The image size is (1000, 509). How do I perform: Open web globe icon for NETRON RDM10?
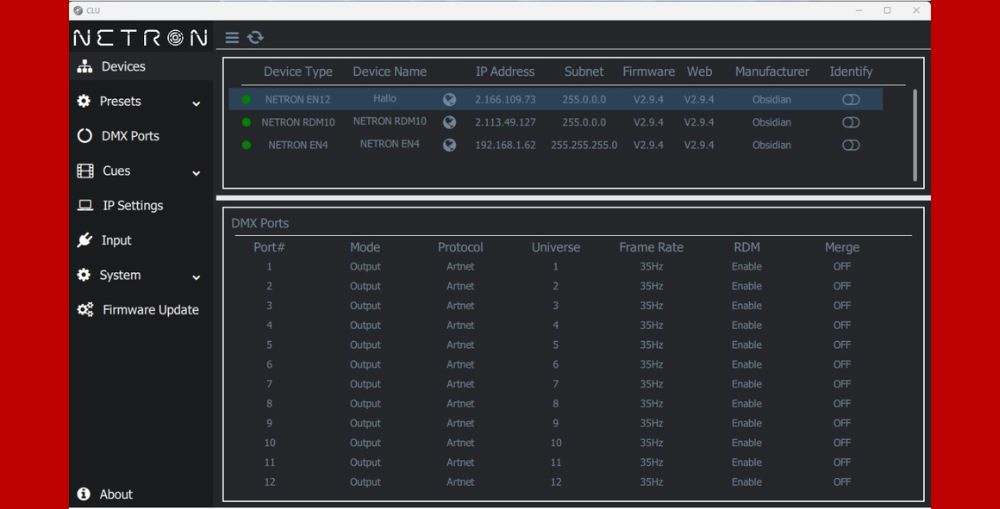[450, 122]
